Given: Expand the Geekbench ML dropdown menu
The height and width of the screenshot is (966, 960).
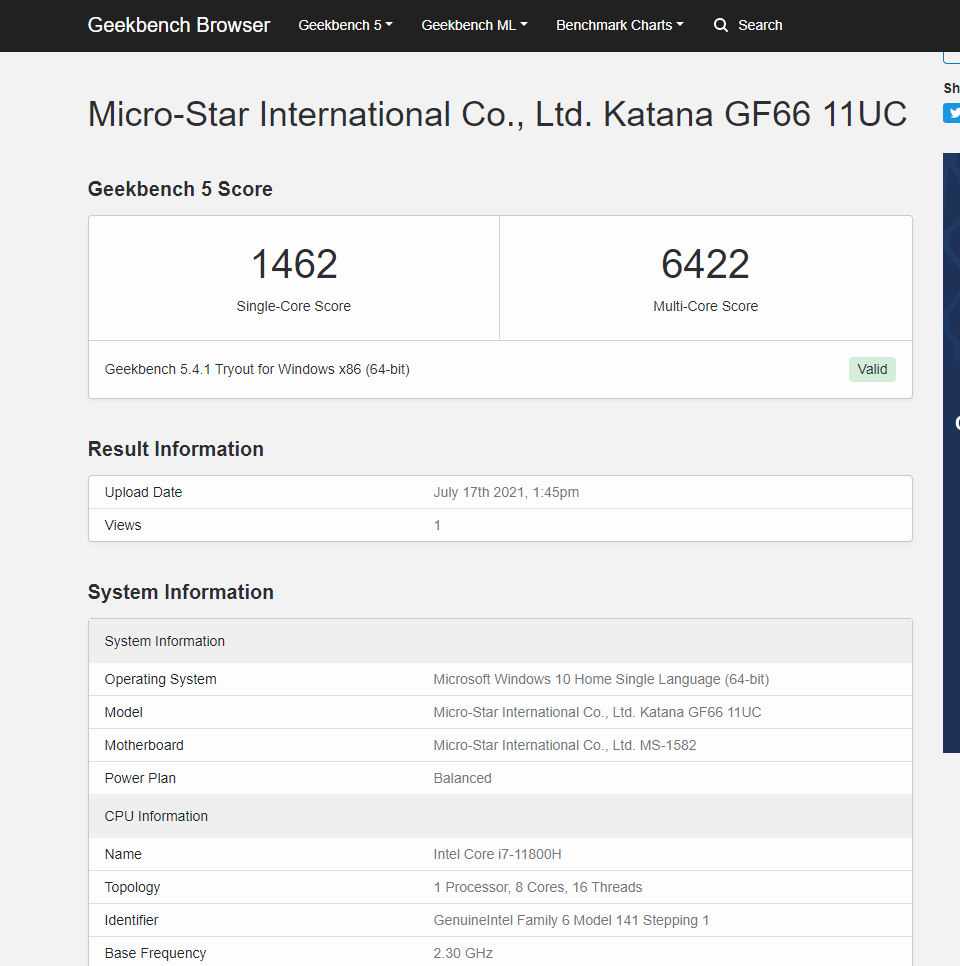Looking at the screenshot, I should (x=474, y=25).
